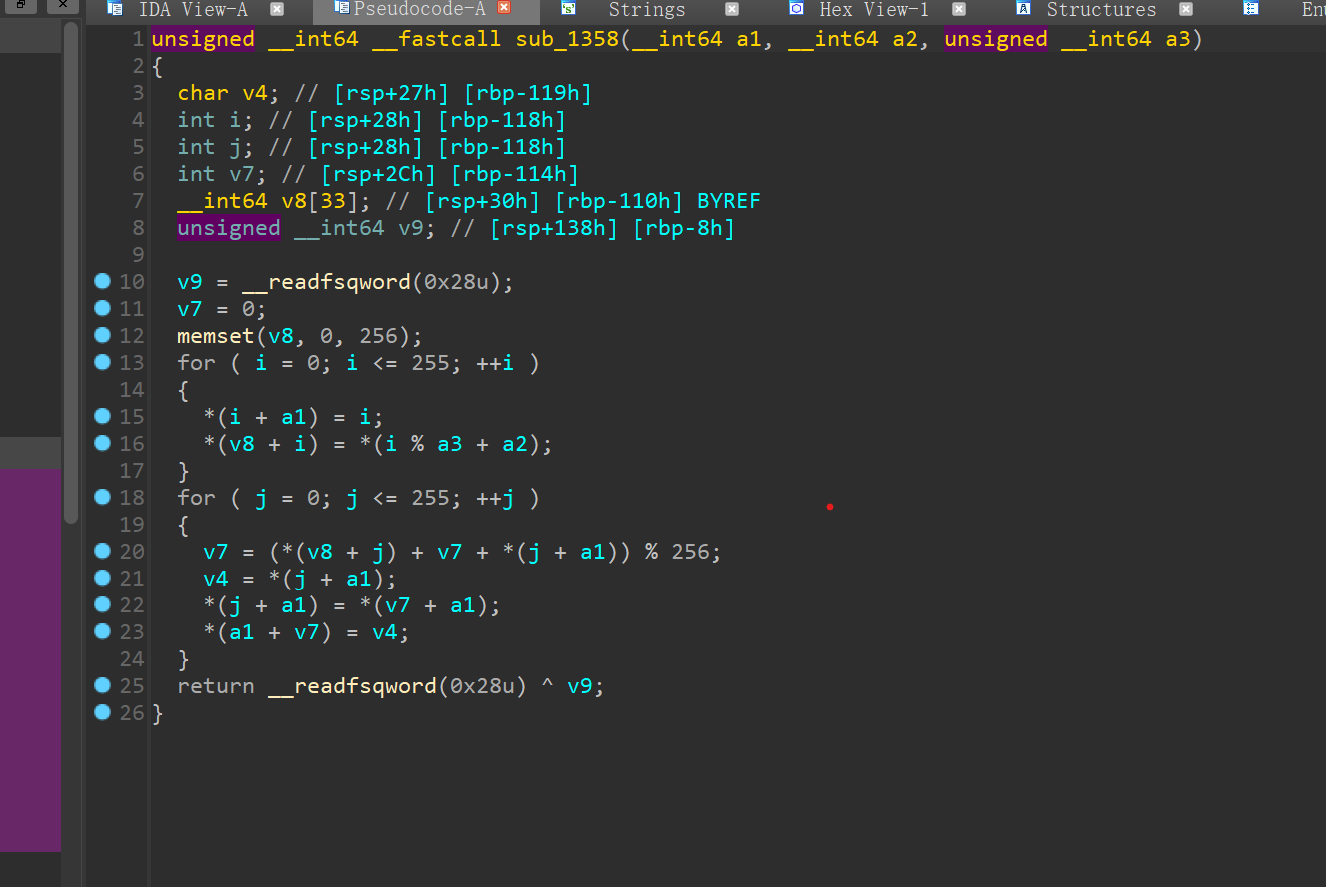
Task: Switch to the Strings tab
Action: point(647,10)
